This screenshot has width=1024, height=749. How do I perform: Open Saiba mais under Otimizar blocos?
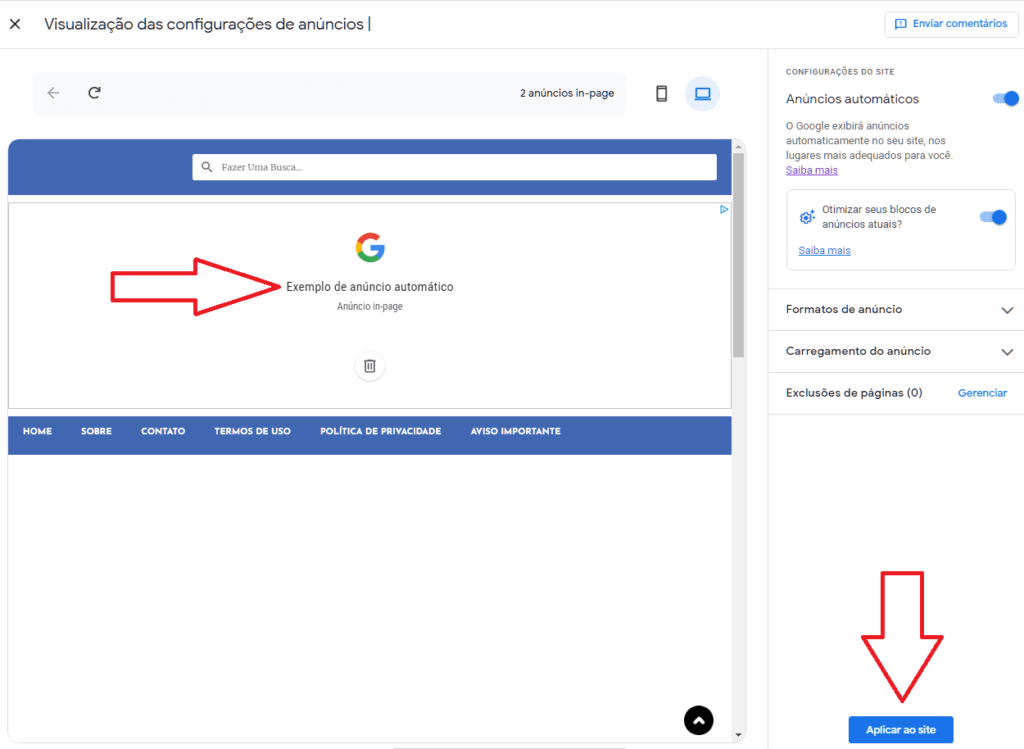(824, 251)
